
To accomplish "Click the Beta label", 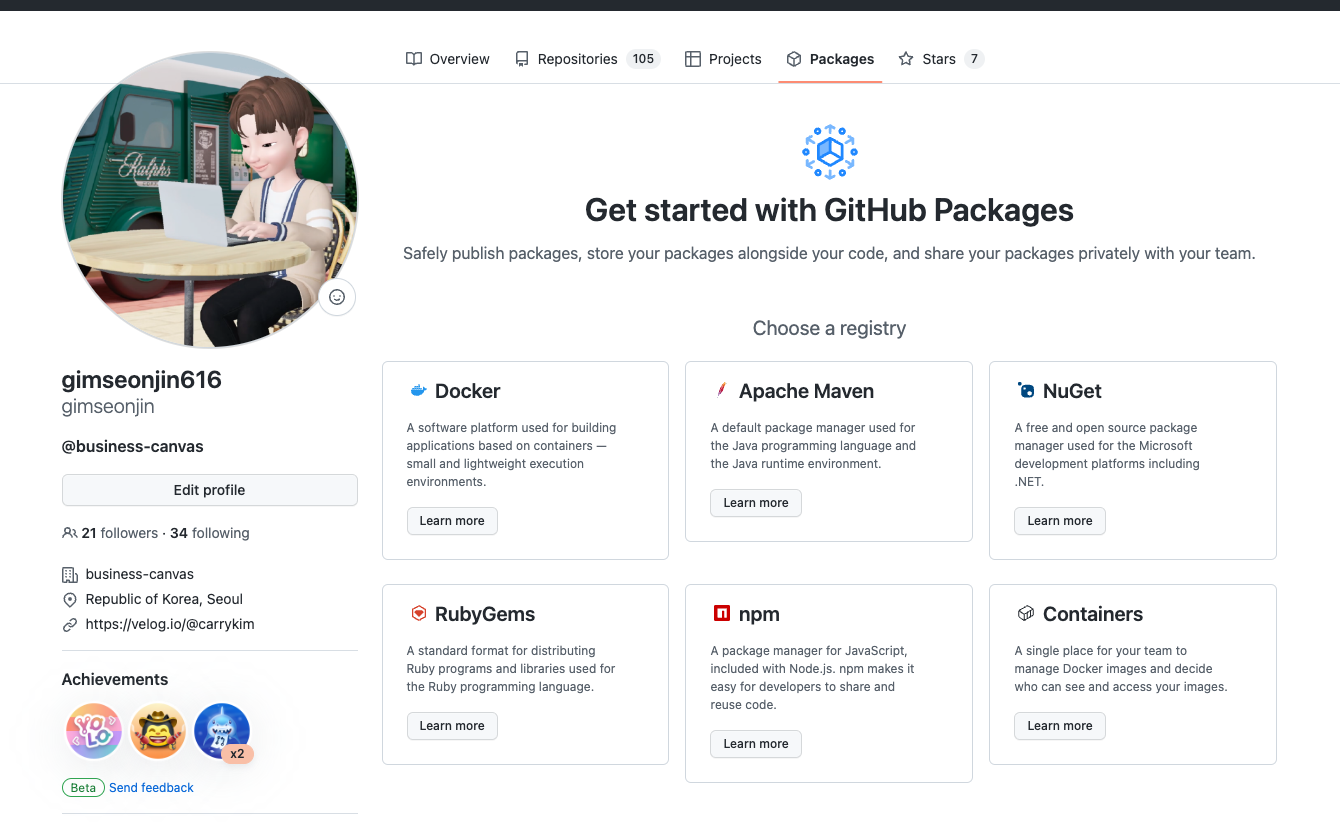I will point(83,788).
